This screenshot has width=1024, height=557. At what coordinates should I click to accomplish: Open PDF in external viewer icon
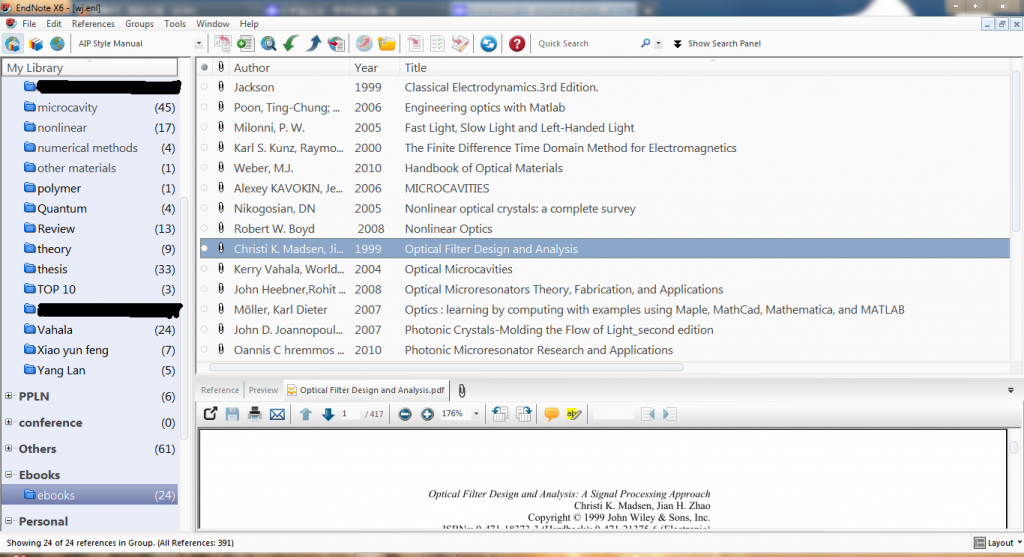point(210,414)
